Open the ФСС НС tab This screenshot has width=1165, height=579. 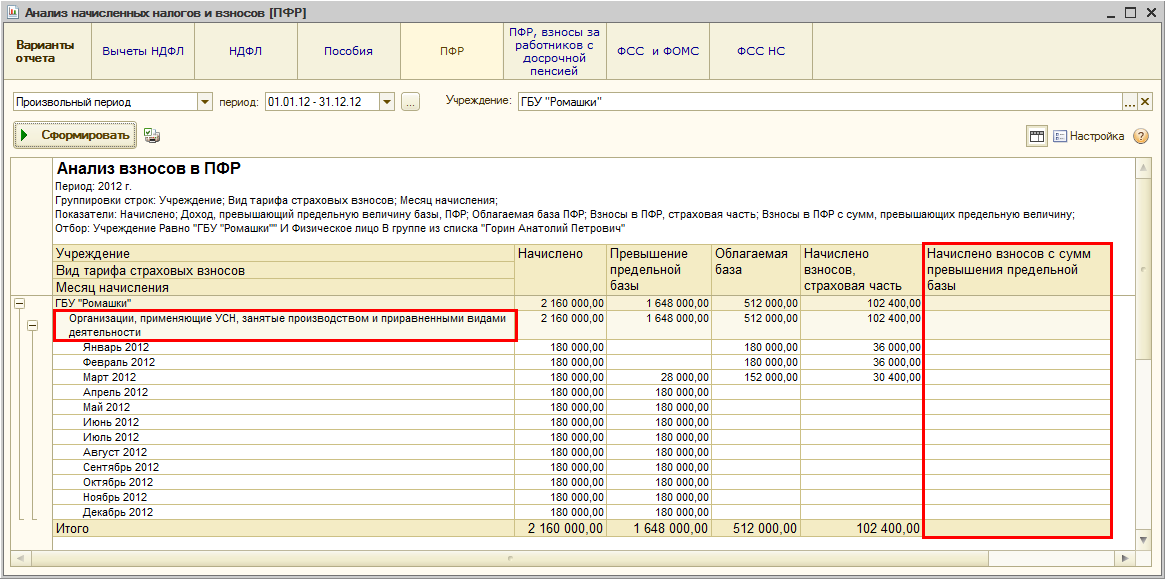pyautogui.click(x=761, y=51)
